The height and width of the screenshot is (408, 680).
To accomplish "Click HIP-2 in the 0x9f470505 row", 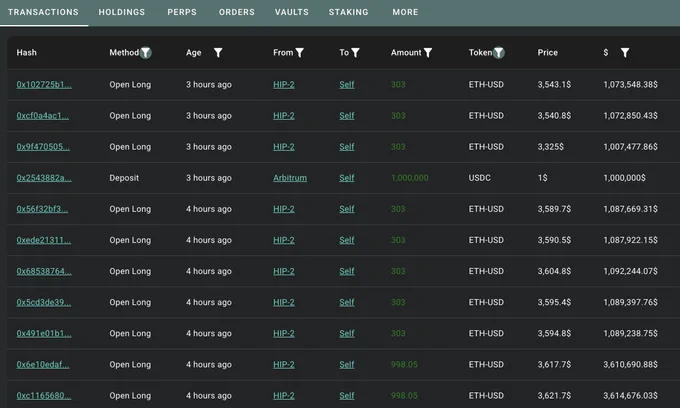I will tap(284, 147).
